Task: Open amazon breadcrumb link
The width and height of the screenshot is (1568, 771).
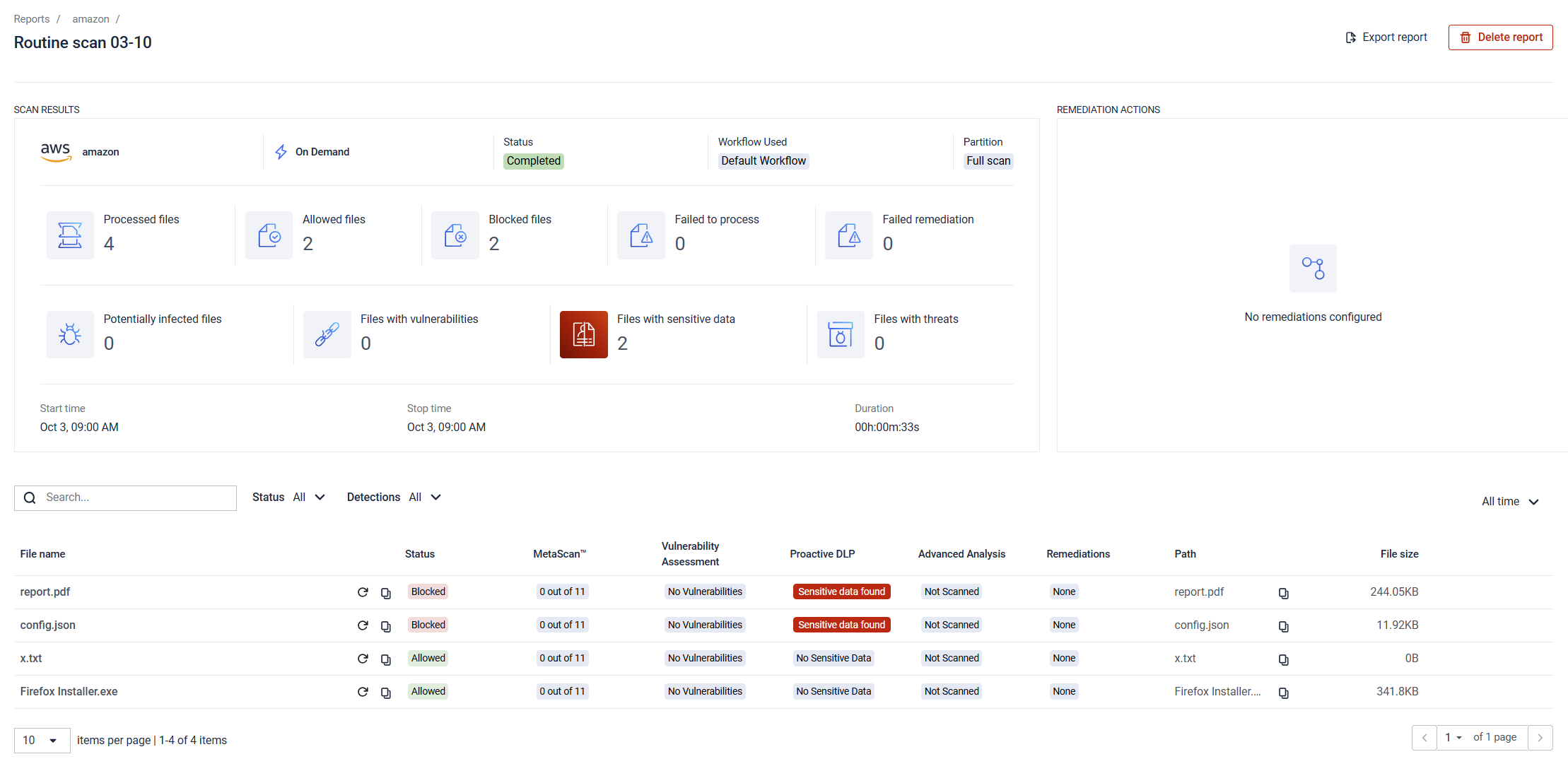Action: coord(90,19)
